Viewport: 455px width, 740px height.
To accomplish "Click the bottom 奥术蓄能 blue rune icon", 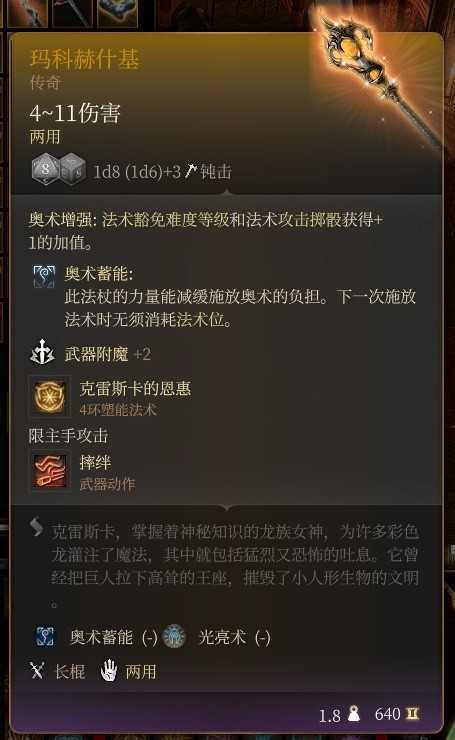I will click(45, 636).
